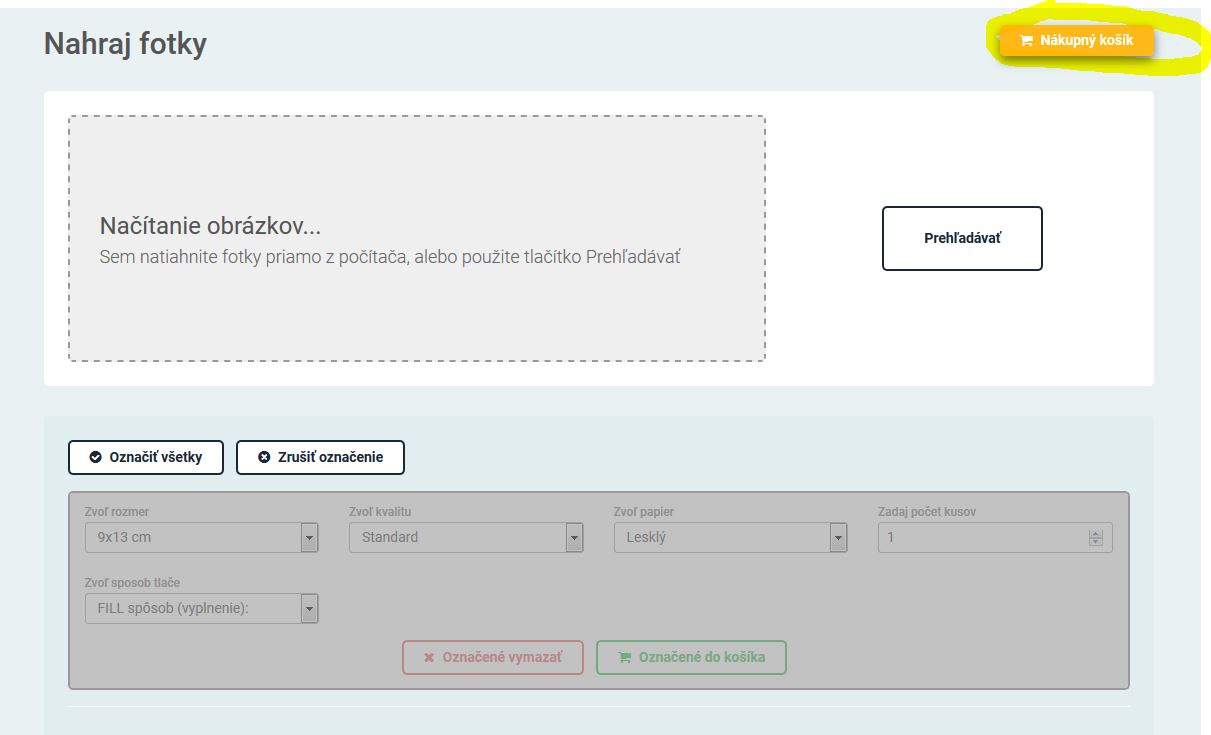Click the Zadaj počet kusov quantity field
1211x735 pixels.
click(995, 537)
